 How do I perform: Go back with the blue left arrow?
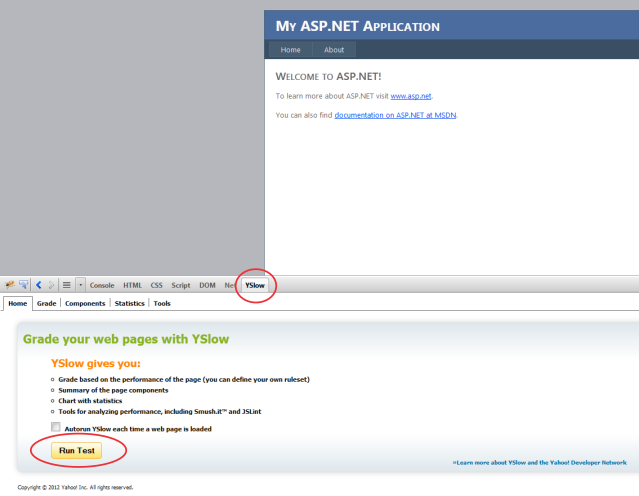tap(39, 285)
